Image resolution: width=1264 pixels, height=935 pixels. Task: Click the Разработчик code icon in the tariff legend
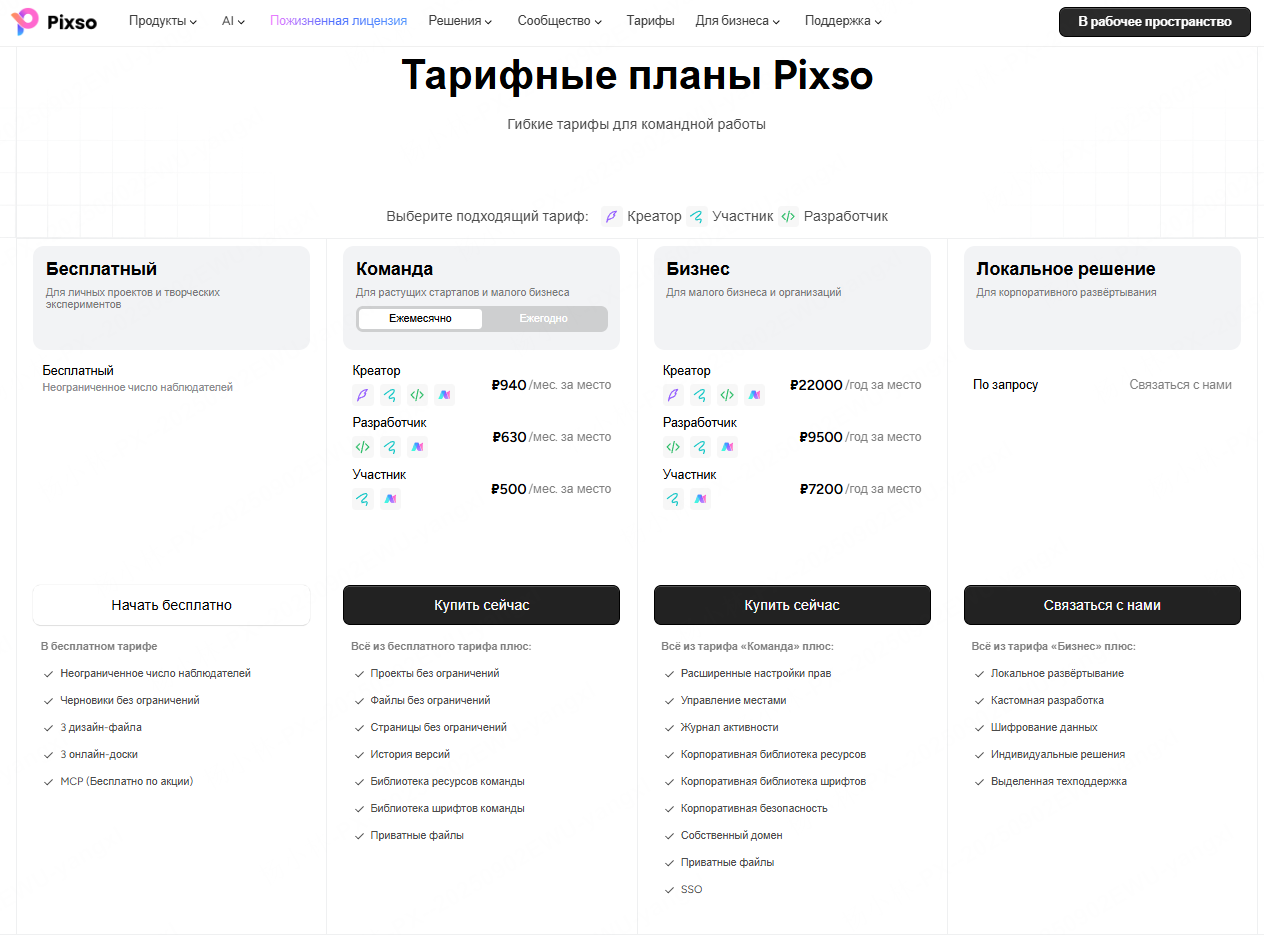tap(788, 216)
